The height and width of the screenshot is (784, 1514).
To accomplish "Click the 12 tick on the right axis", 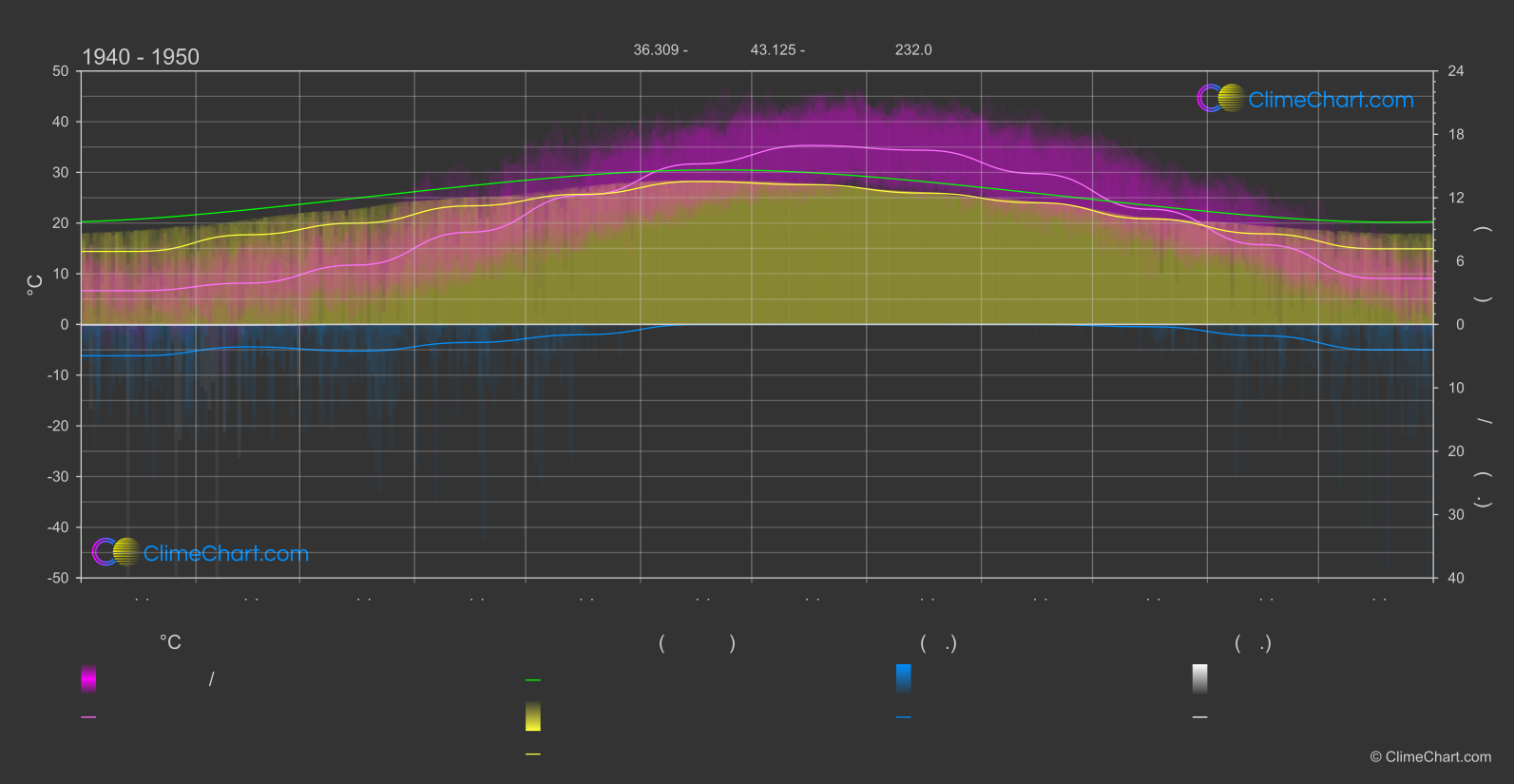I will (1456, 198).
